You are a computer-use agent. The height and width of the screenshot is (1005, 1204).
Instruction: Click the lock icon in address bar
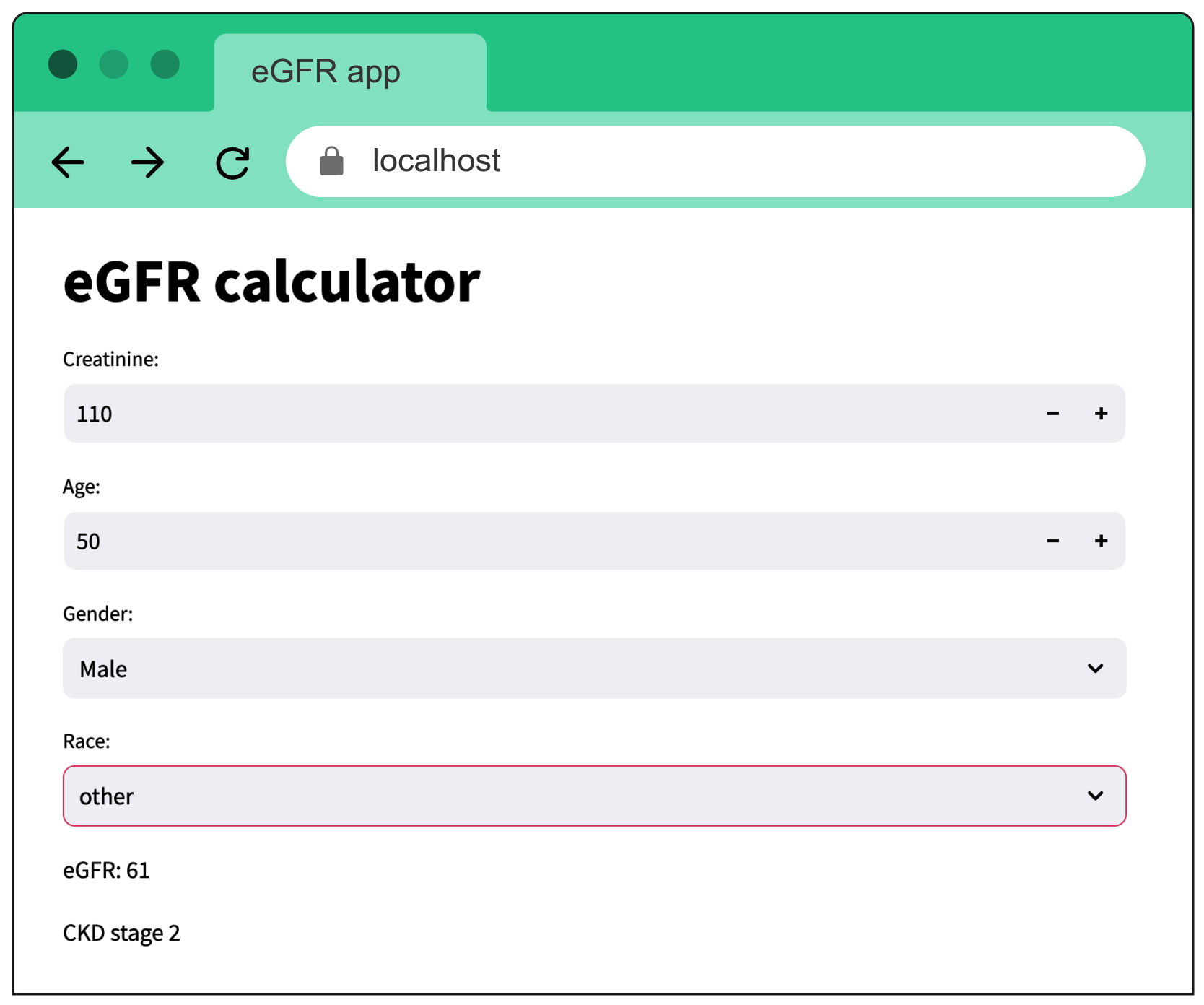331,161
